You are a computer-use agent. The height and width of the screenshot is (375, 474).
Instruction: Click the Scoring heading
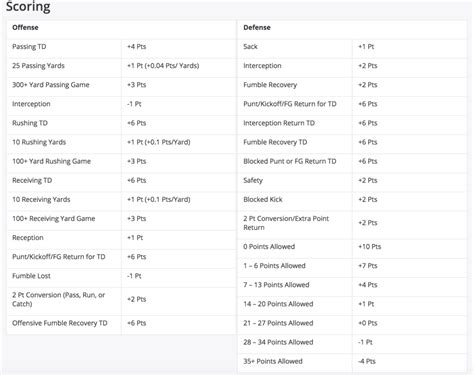coord(28,7)
